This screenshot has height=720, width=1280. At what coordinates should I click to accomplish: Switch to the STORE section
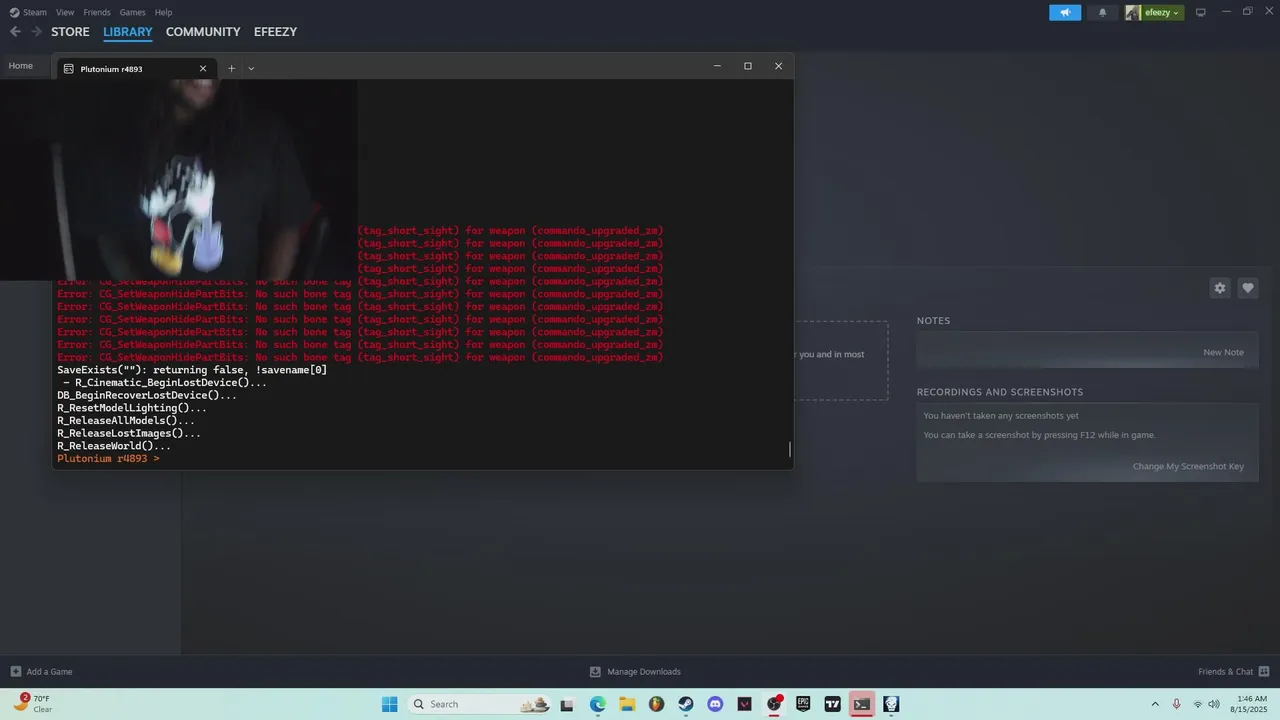coord(70,32)
